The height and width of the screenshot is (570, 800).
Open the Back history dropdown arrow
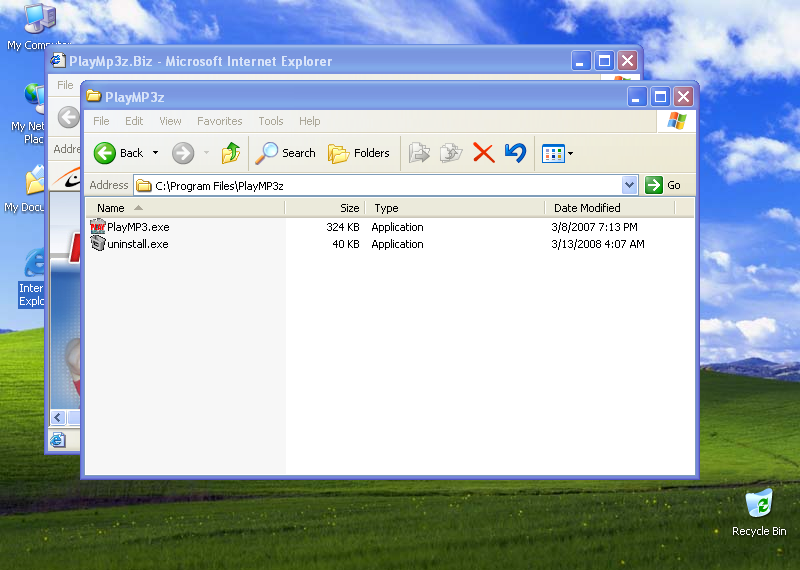(x=156, y=153)
